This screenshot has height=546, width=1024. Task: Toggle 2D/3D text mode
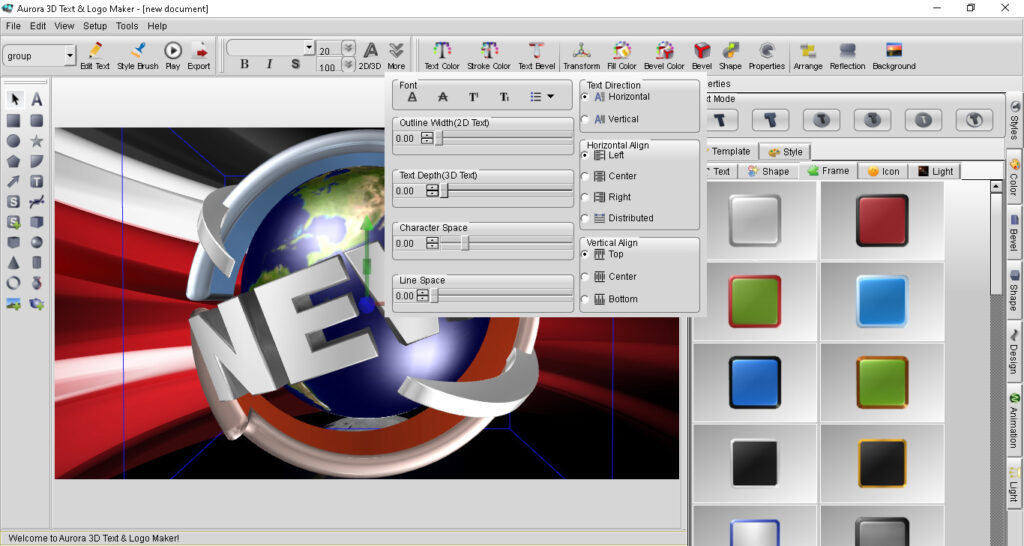(370, 56)
